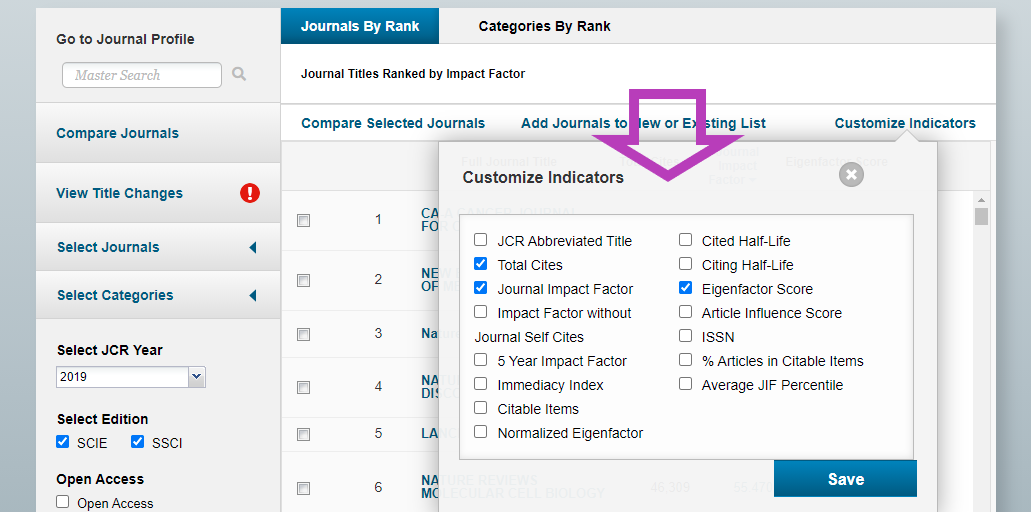Check % Articles in Citable Items
The height and width of the screenshot is (512, 1031).
tap(686, 360)
